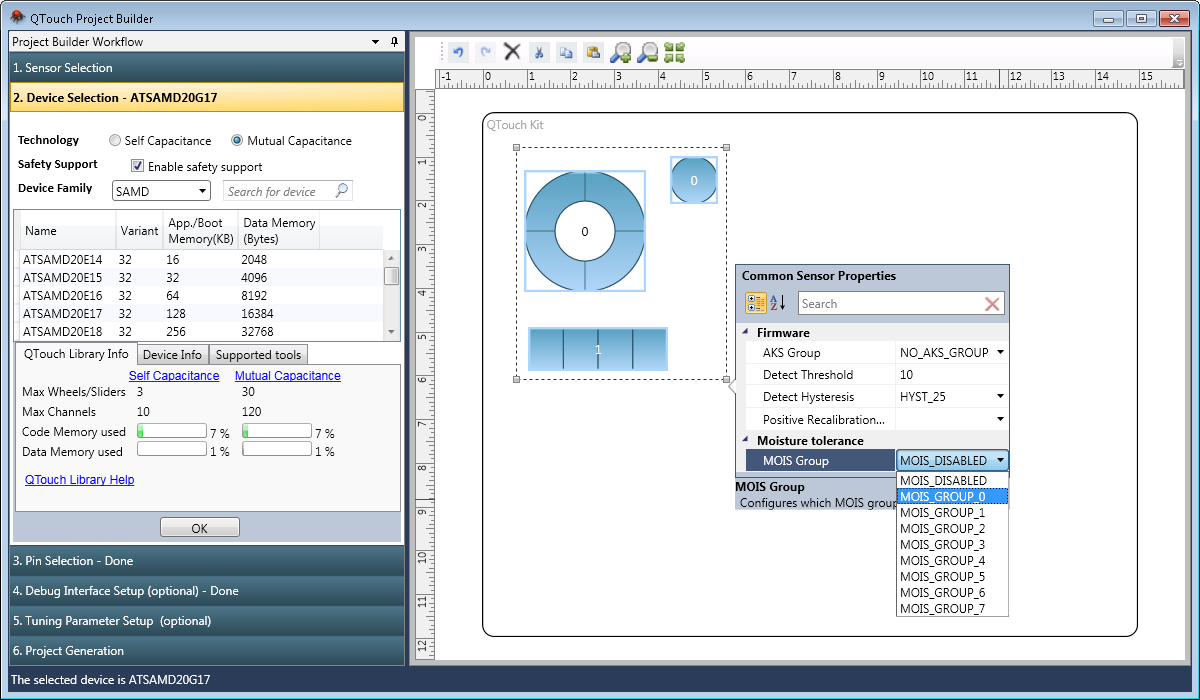
Task: Toggle the Enable safety support checkbox
Action: point(138,167)
